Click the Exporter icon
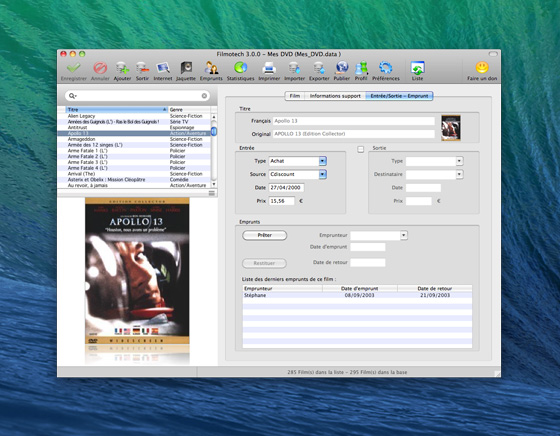The height and width of the screenshot is (436, 560). click(319, 67)
